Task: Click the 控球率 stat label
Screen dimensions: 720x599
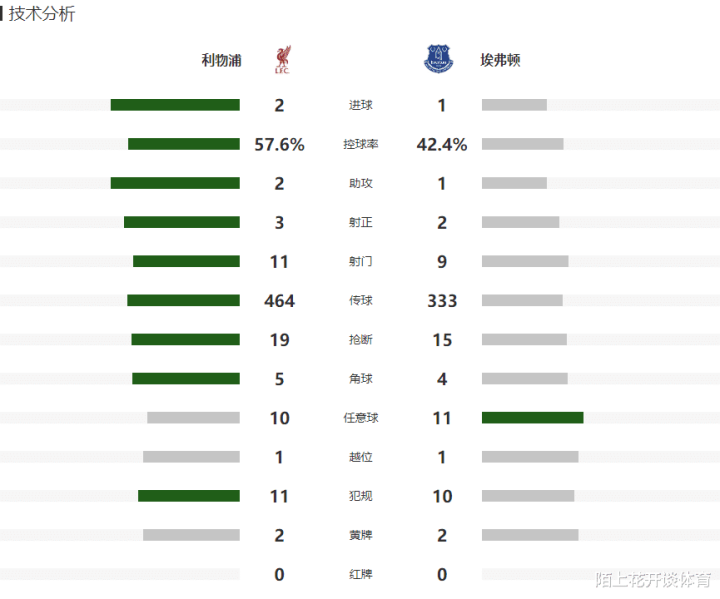Action: click(360, 145)
